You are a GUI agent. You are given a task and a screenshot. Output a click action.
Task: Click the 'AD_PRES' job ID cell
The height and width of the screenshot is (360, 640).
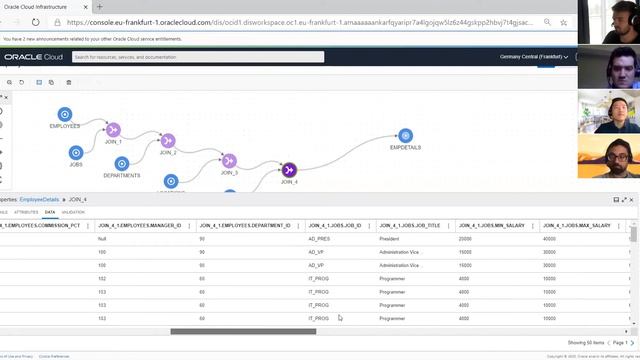point(319,239)
